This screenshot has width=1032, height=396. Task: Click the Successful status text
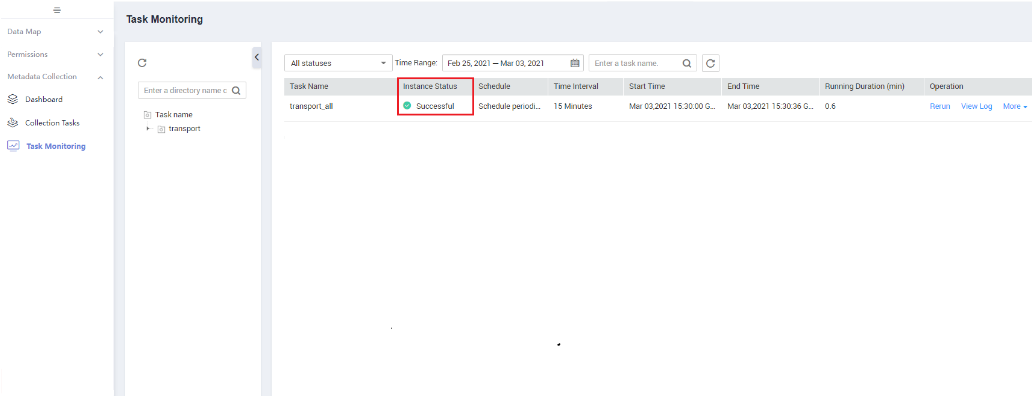coord(435,106)
